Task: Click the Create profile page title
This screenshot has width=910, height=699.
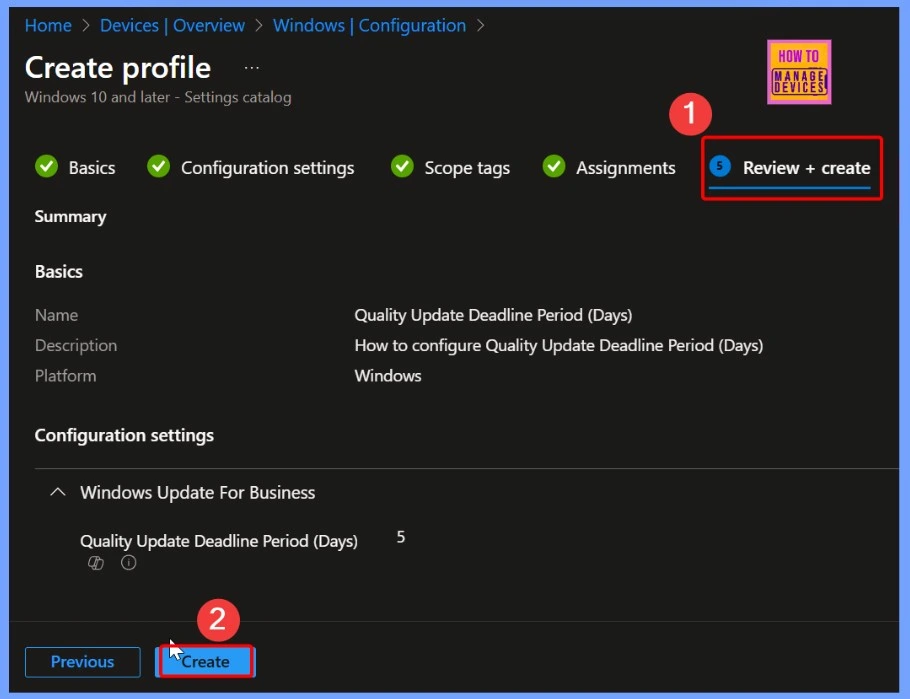Action: (118, 68)
